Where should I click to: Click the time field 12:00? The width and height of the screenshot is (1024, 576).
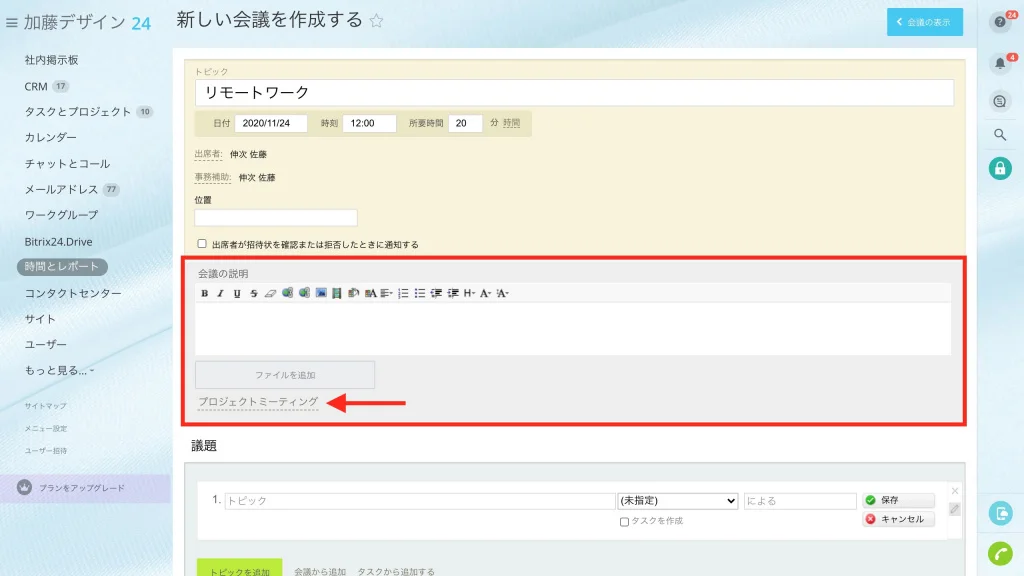369,123
